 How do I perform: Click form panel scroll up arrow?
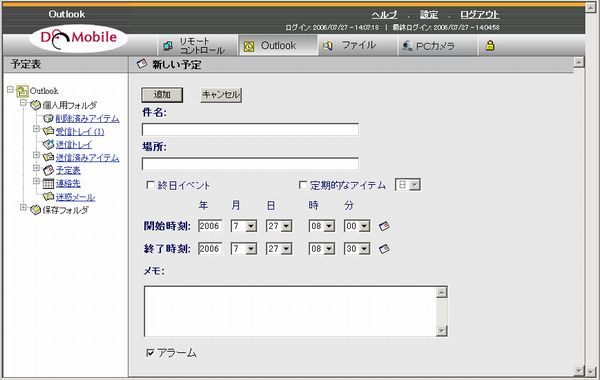(579, 62)
